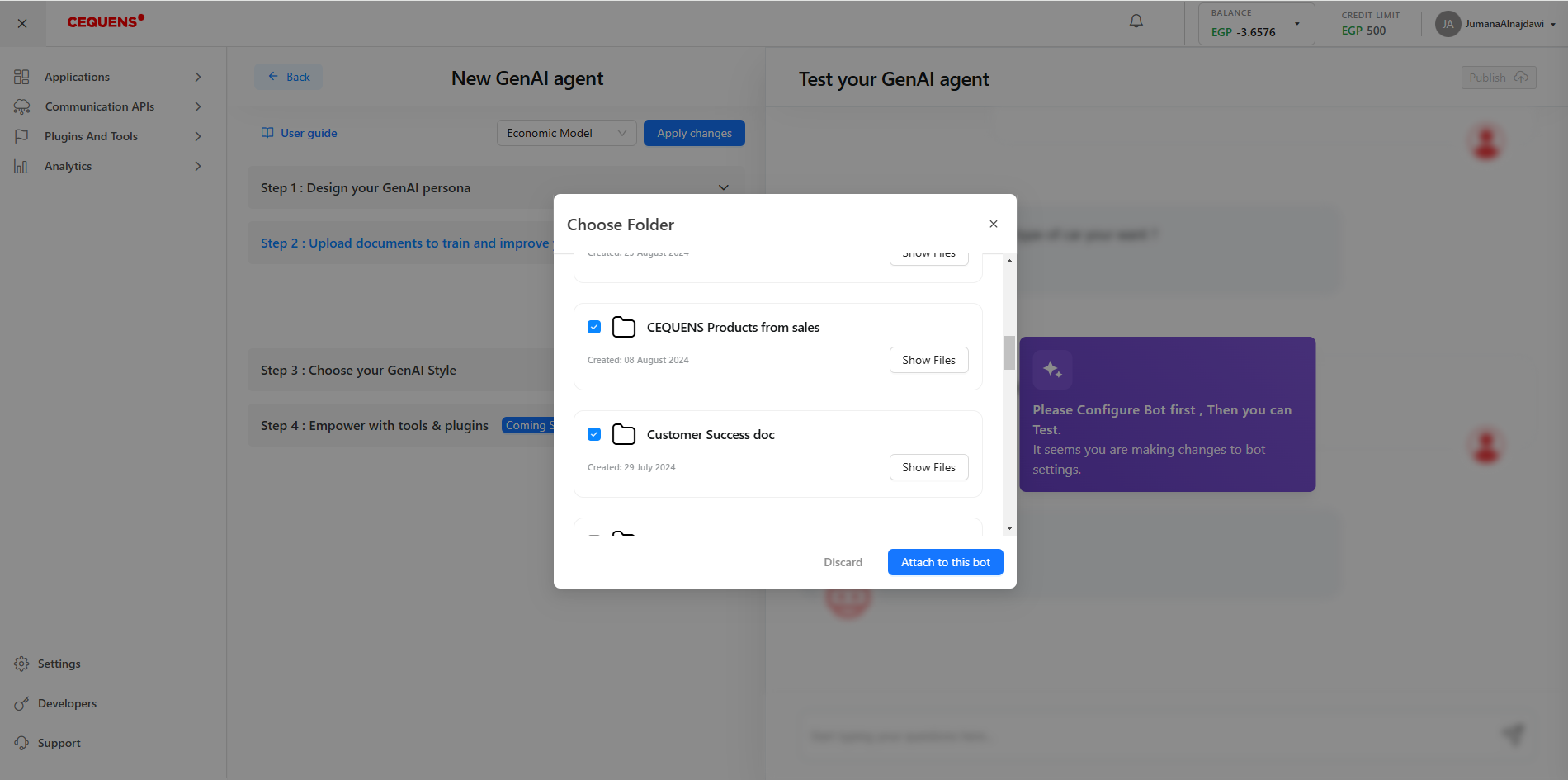Expand the Plugins And Tools chevron

[x=198, y=136]
